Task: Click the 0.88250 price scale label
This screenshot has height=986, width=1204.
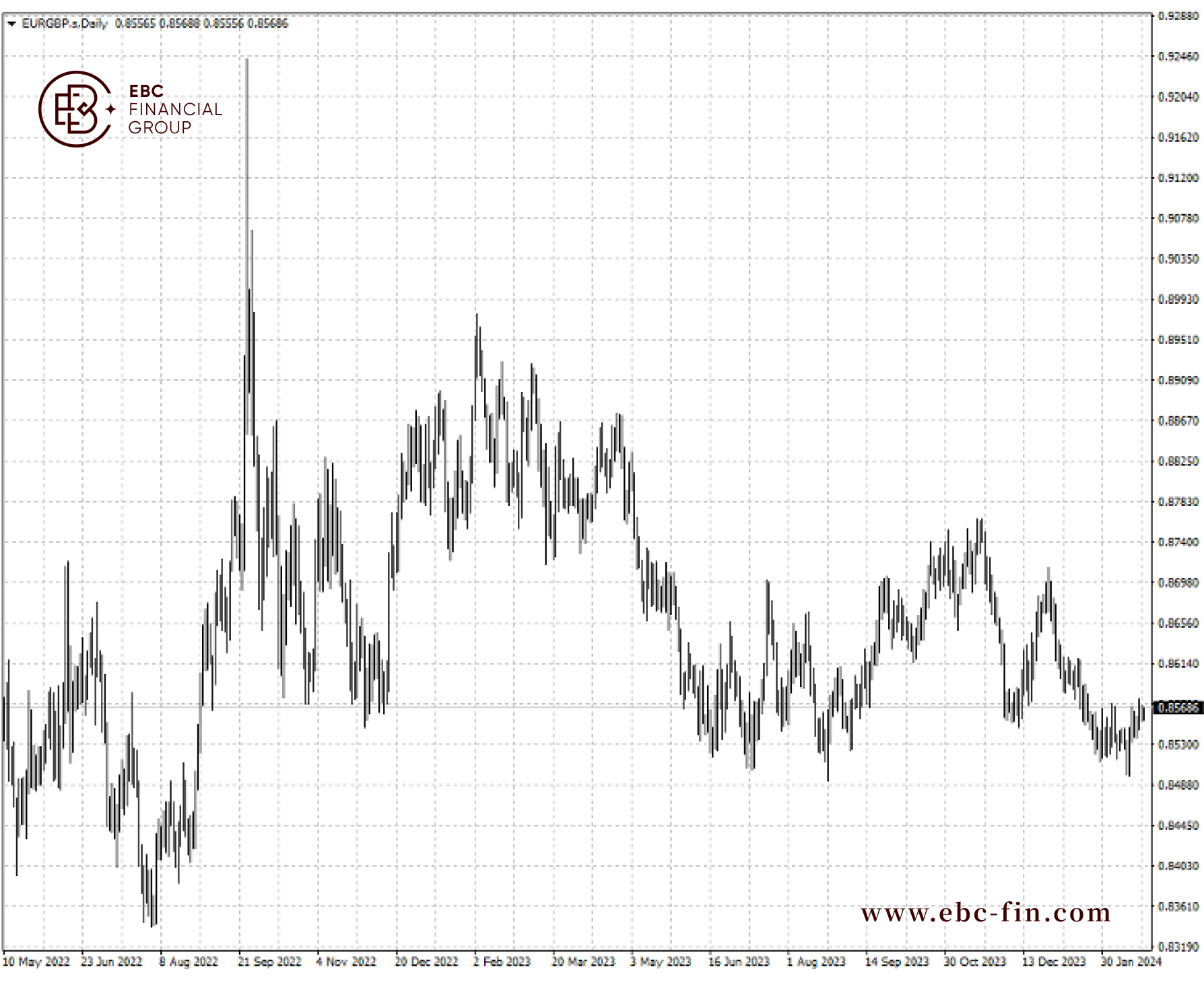Action: (1178, 461)
